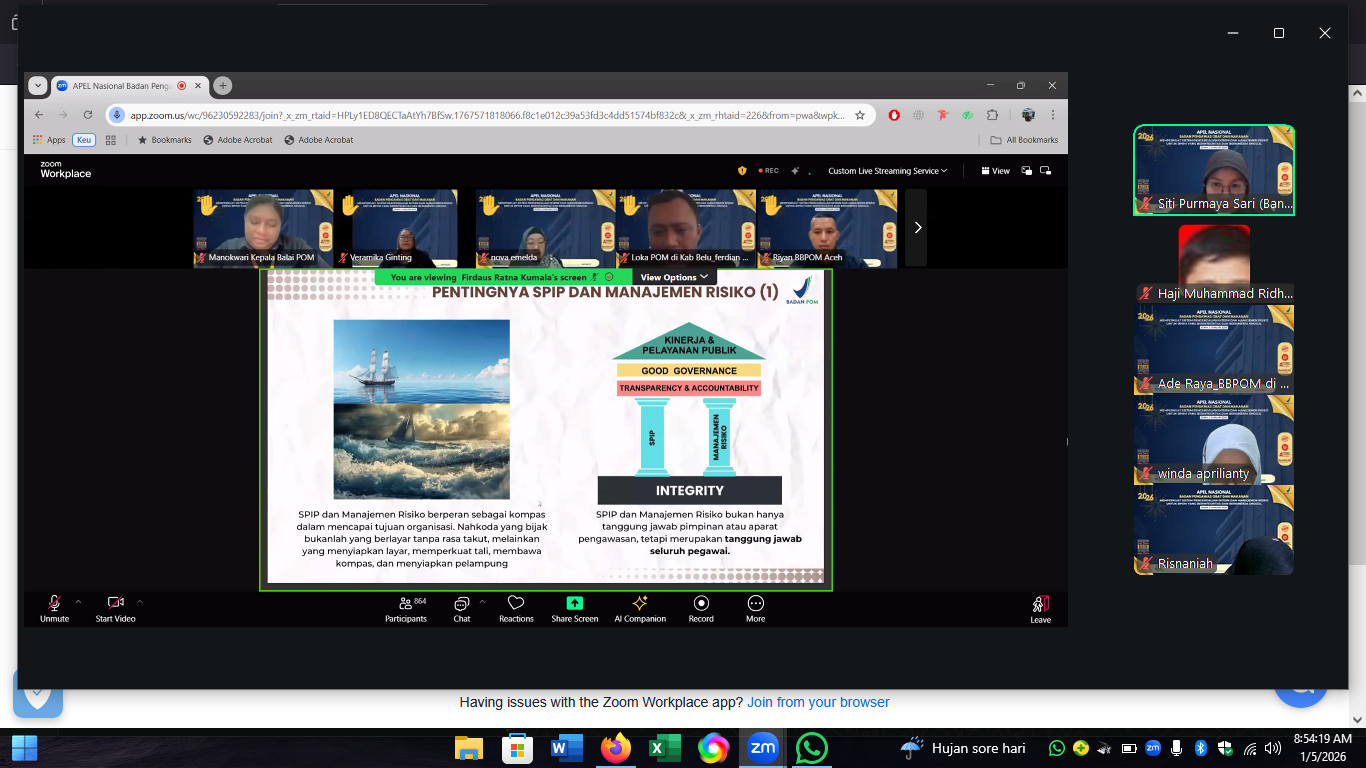Image resolution: width=1366 pixels, height=768 pixels.
Task: Open Custom Live Streaming Service dropdown
Action: pyautogui.click(x=887, y=171)
